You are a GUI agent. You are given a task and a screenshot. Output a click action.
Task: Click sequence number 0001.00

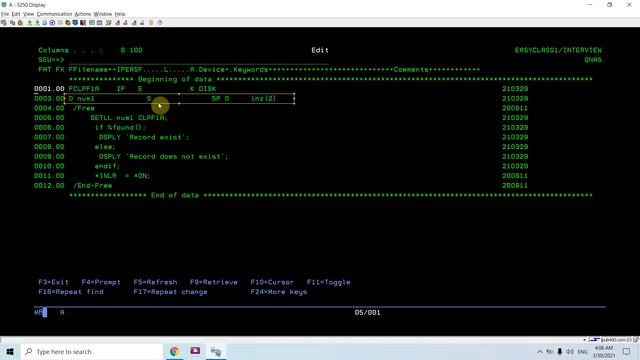click(49, 89)
